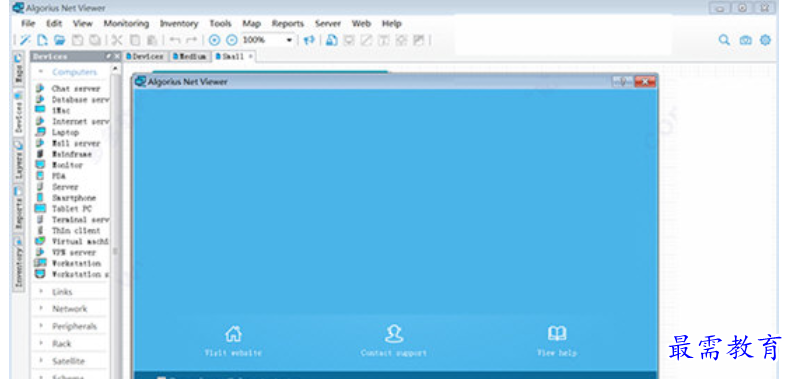Open the Monitoring menu

click(x=126, y=23)
